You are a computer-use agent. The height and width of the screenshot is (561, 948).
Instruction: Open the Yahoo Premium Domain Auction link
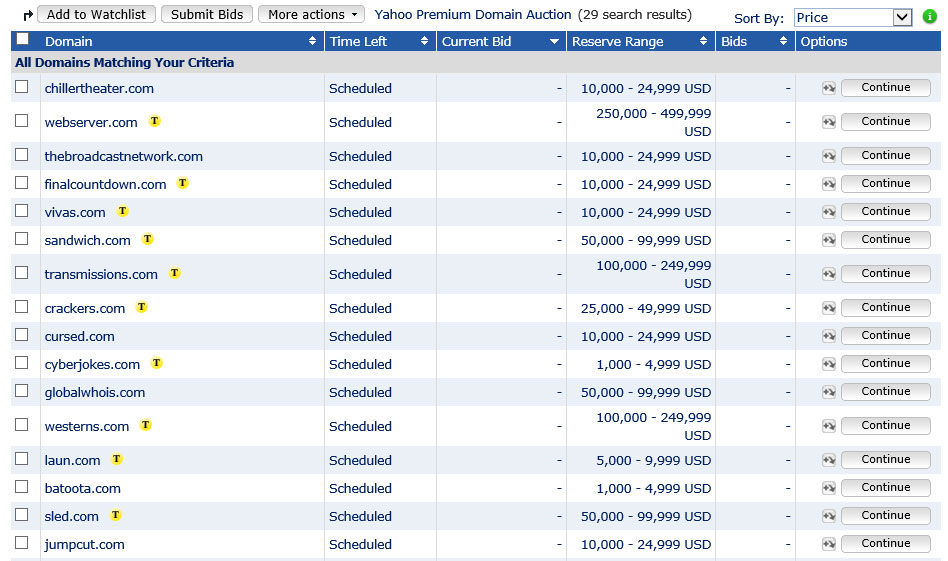click(x=473, y=15)
